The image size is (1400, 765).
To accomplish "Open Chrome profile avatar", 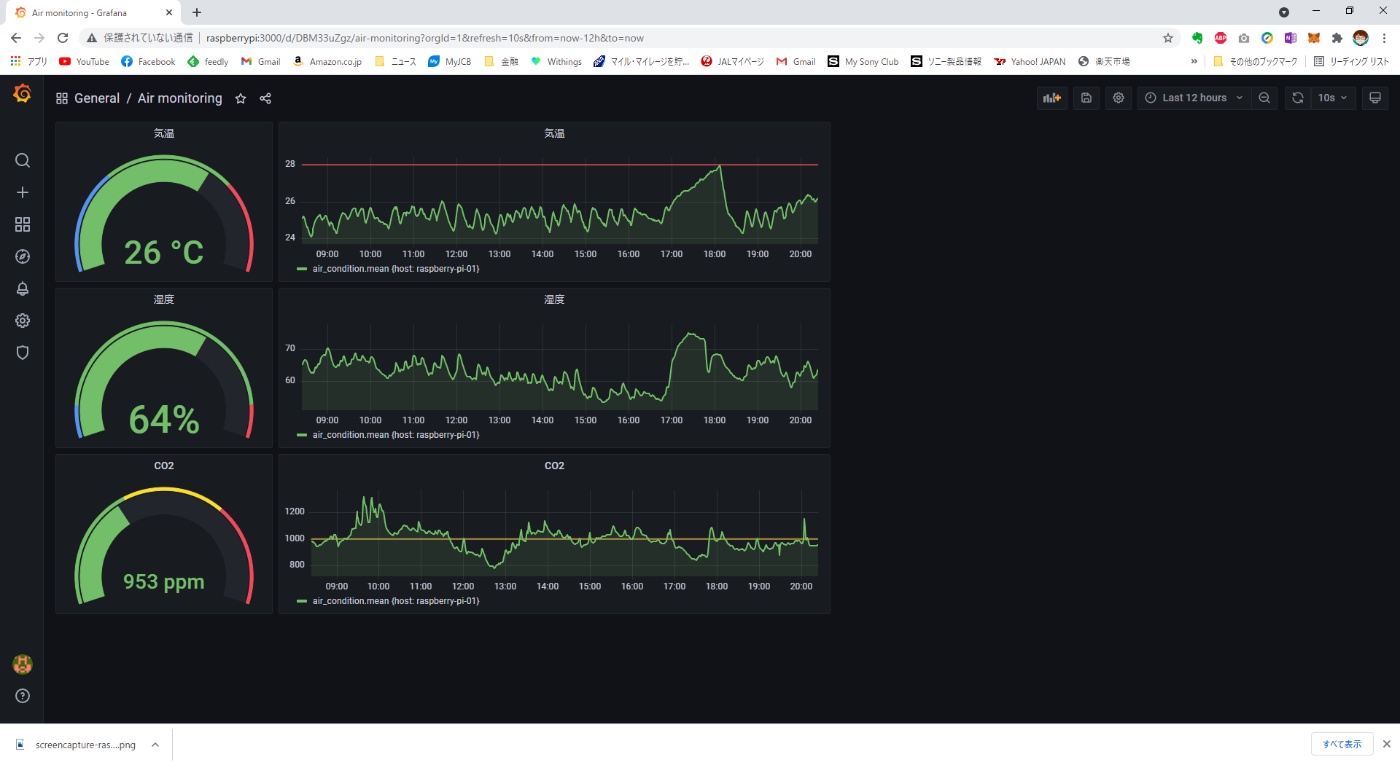I will point(1361,38).
